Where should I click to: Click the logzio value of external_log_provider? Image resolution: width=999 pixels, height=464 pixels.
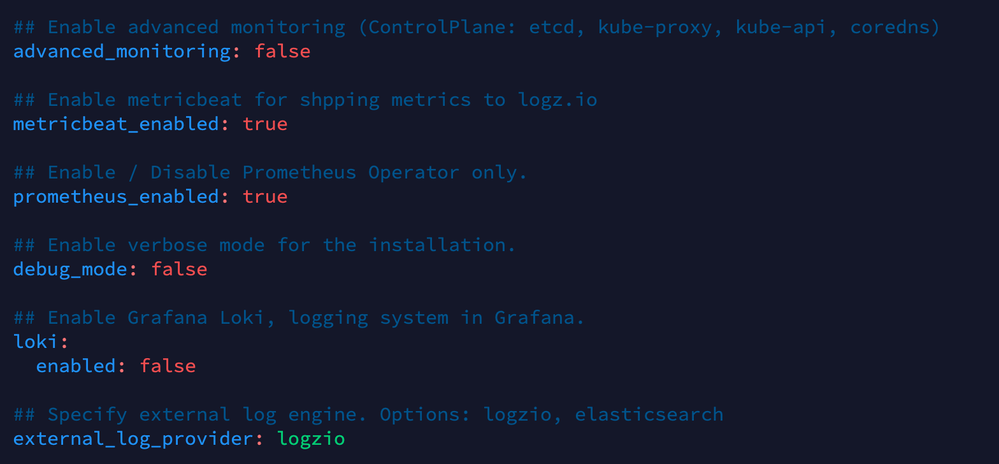tap(311, 439)
